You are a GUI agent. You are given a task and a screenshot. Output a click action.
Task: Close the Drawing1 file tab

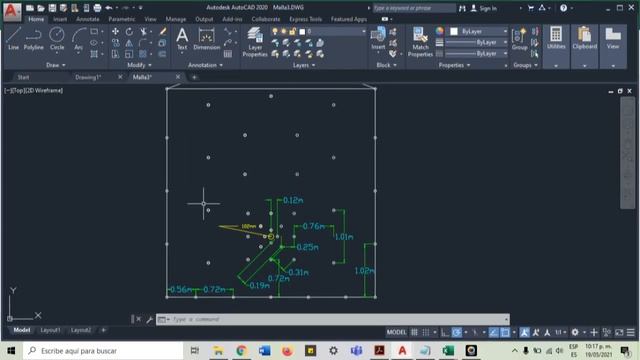pyautogui.click(x=120, y=77)
